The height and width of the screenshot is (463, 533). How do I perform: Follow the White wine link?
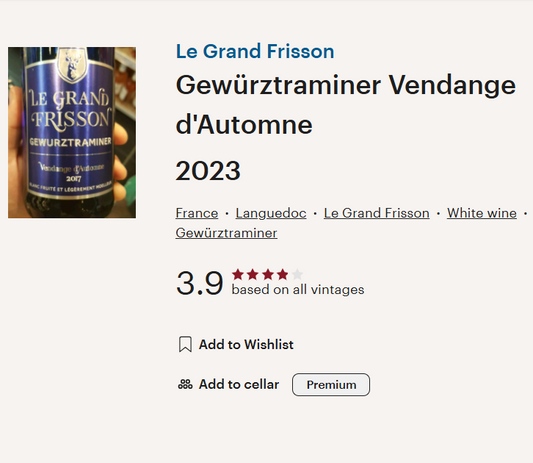click(482, 213)
